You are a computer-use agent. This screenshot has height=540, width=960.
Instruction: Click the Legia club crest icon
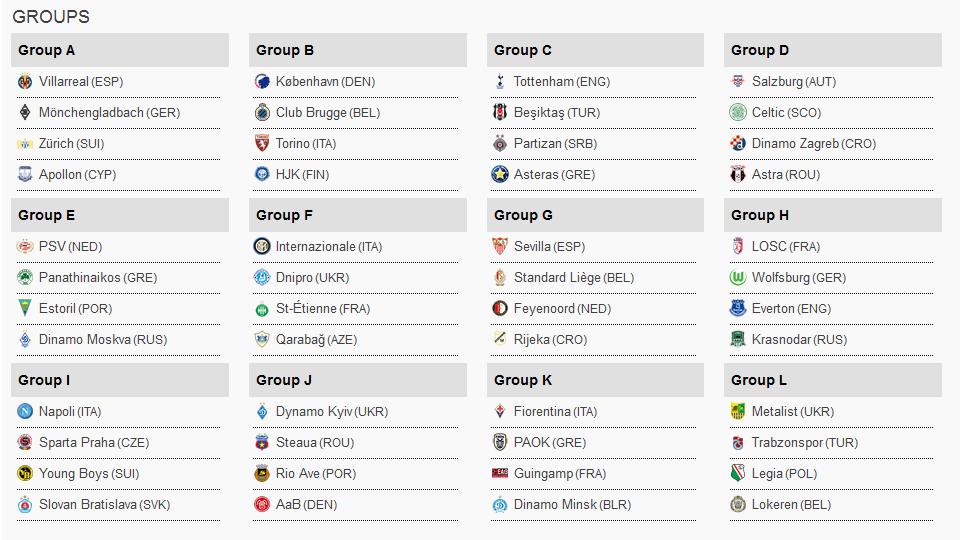[x=738, y=473]
